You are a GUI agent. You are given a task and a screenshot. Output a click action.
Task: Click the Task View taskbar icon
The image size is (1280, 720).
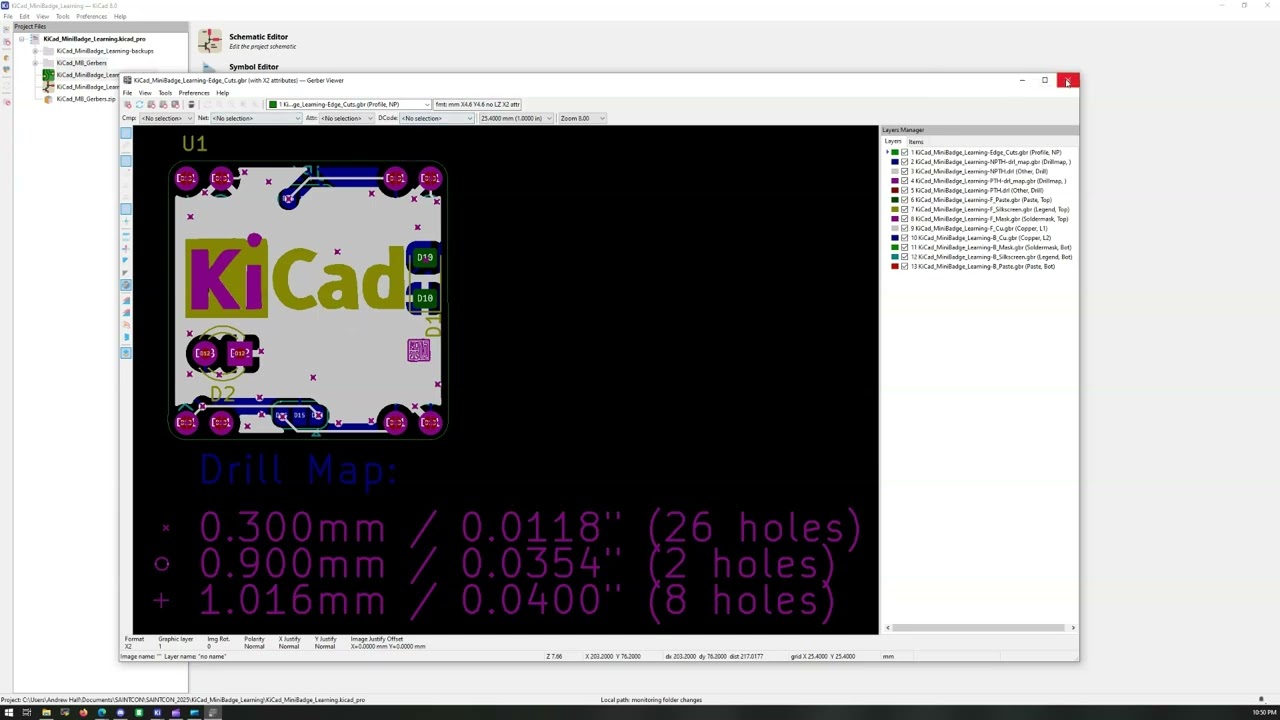pos(27,713)
